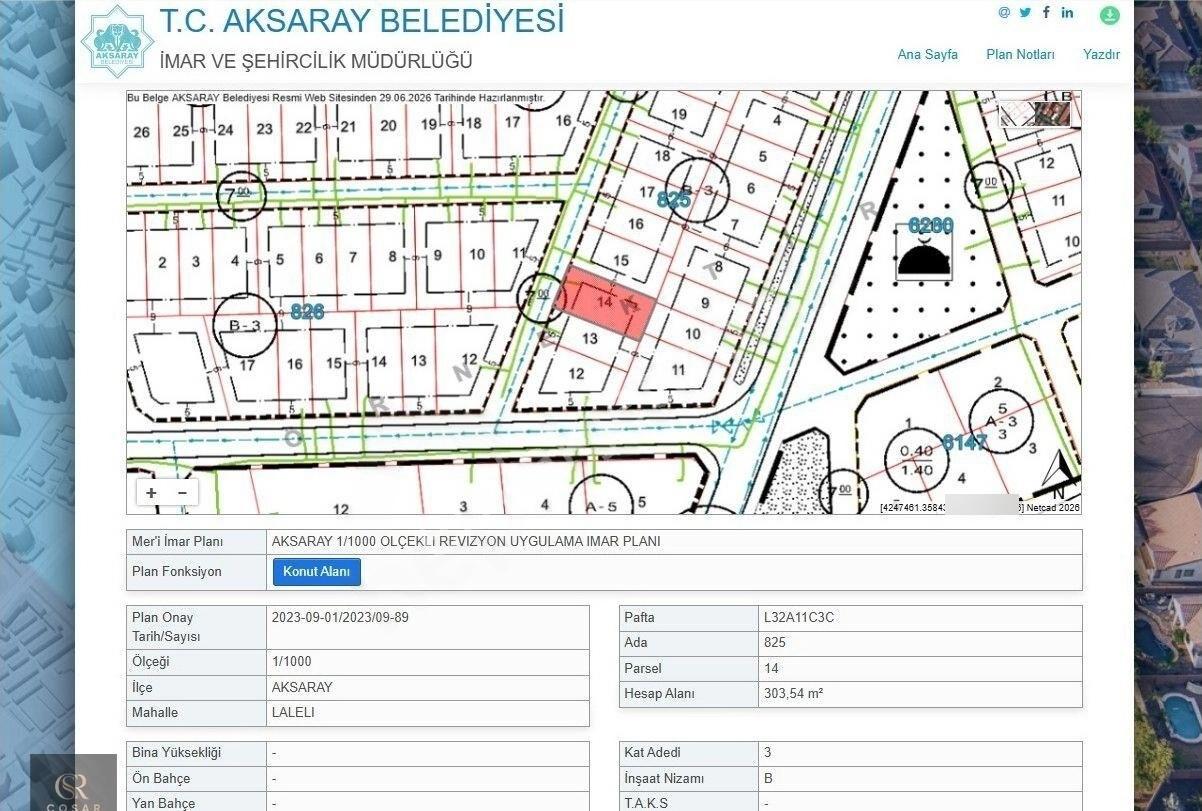Open the Facebook icon
Screen dimensions: 1202x811
pyautogui.click(x=1046, y=13)
